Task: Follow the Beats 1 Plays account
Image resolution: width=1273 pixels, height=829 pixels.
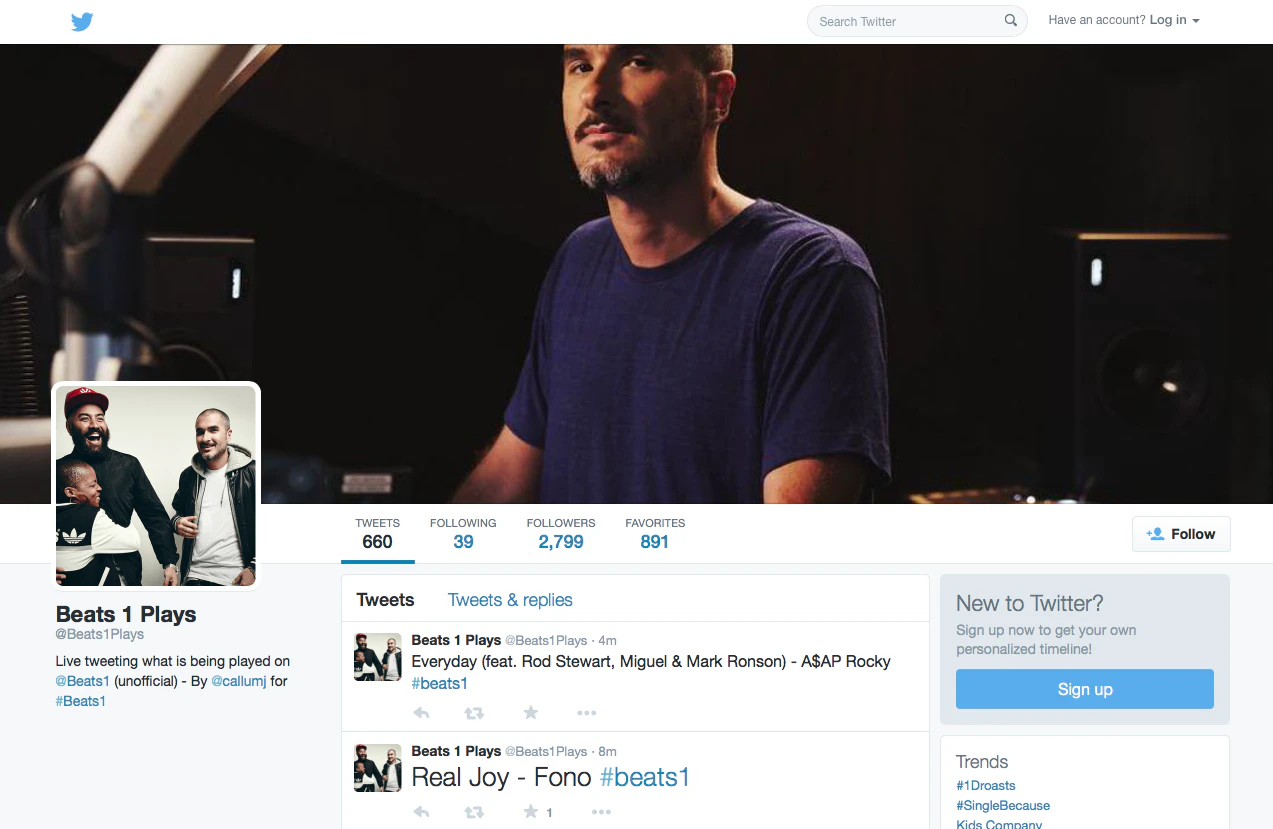Action: click(1181, 534)
